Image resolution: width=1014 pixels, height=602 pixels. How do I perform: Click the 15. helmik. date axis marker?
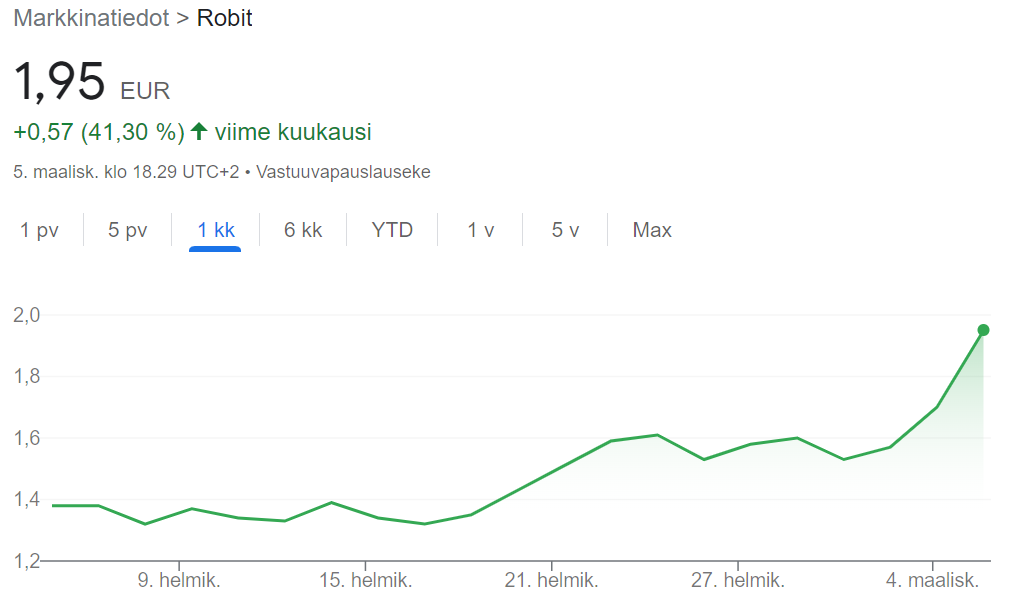click(x=365, y=580)
